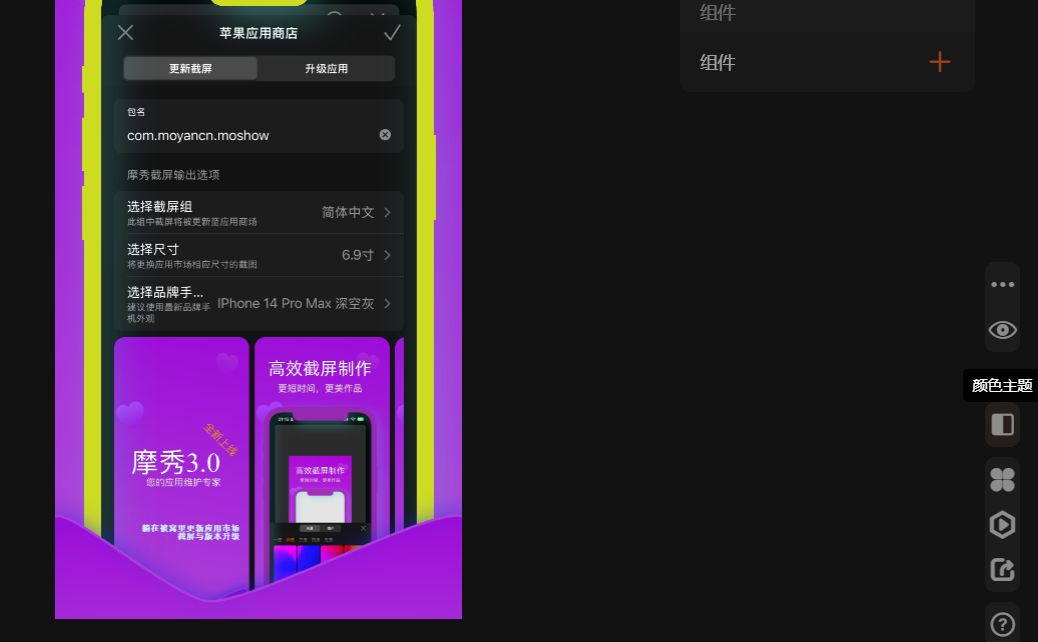Switch to the 更新截屏 tab

[x=191, y=68]
